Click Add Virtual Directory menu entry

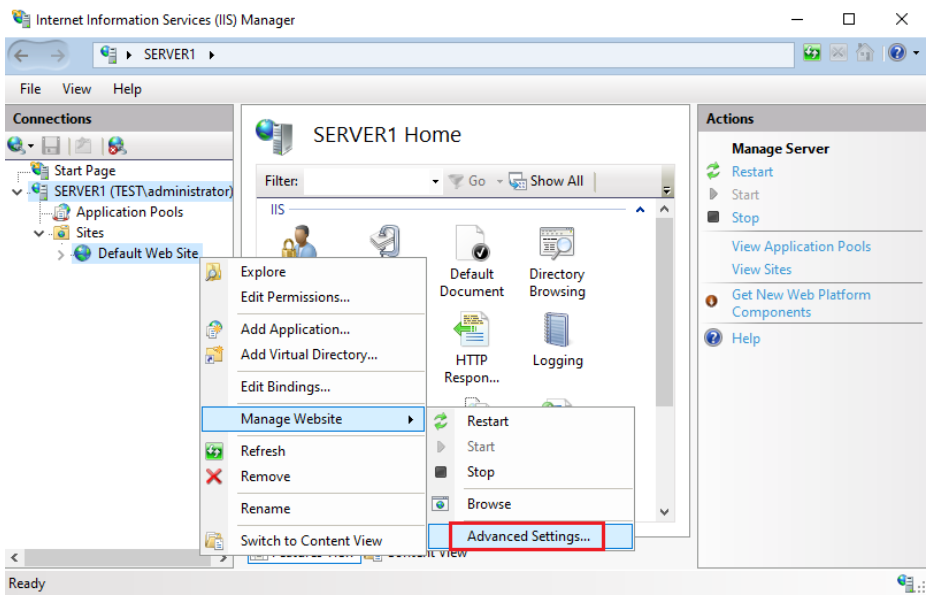[x=308, y=355]
